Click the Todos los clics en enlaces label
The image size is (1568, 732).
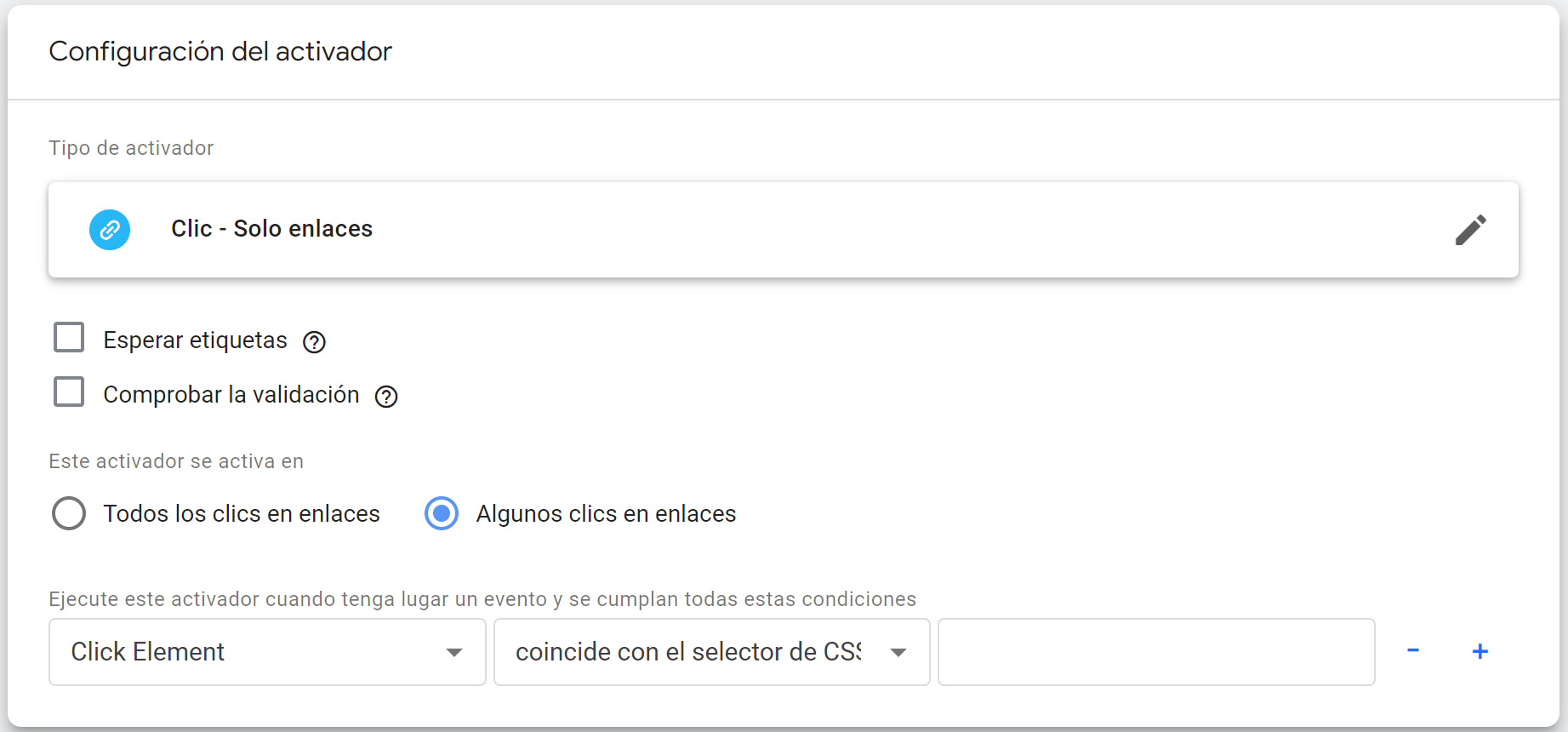tap(242, 514)
